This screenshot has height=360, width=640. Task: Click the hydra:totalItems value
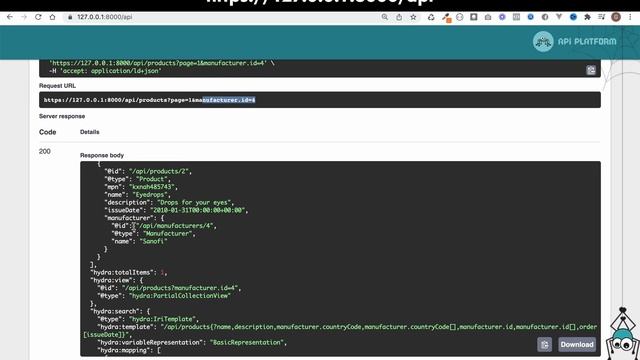coord(162,272)
